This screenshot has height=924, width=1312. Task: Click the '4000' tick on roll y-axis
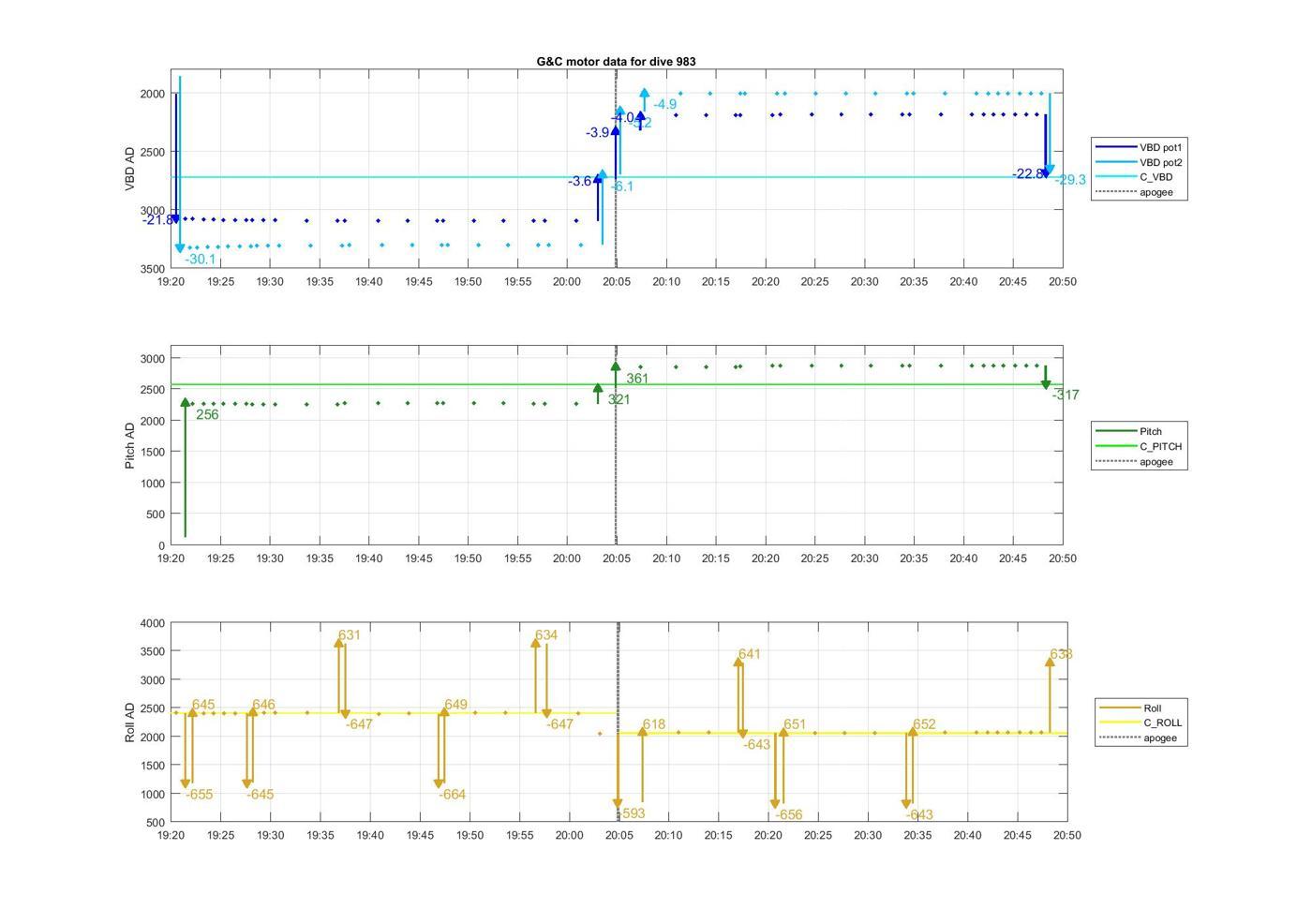(153, 623)
